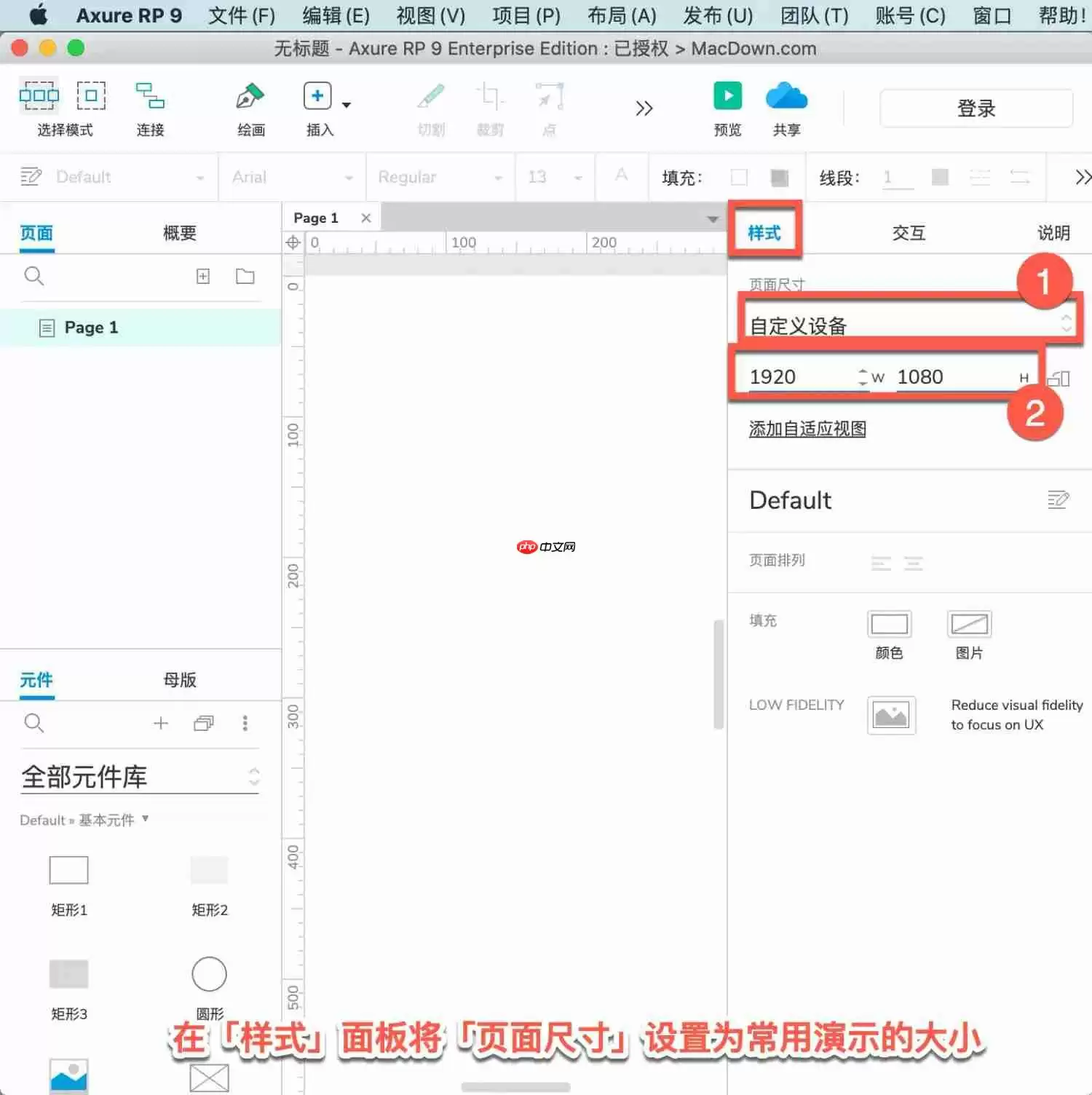Click the search magnifier in pages panel
This screenshot has height=1095, width=1092.
coord(34,277)
